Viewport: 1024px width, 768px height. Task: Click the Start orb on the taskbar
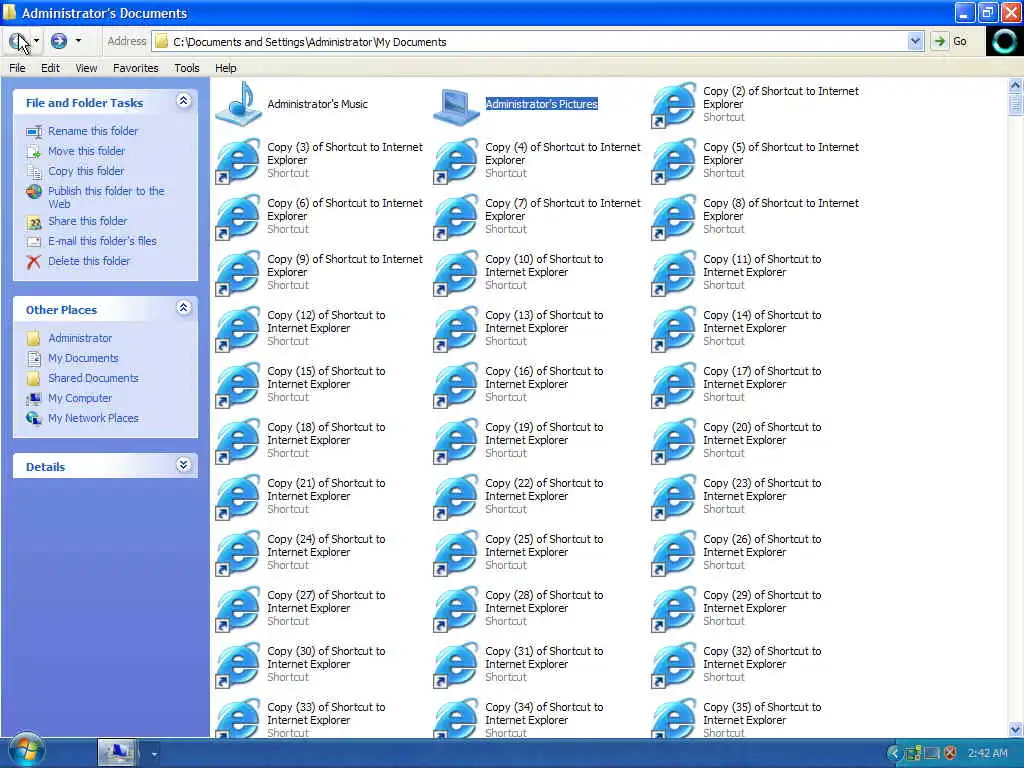tap(25, 752)
